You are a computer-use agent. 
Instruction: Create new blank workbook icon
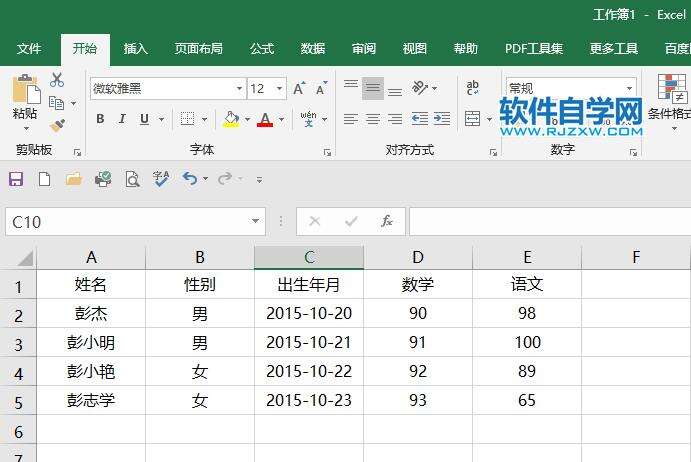[45, 179]
